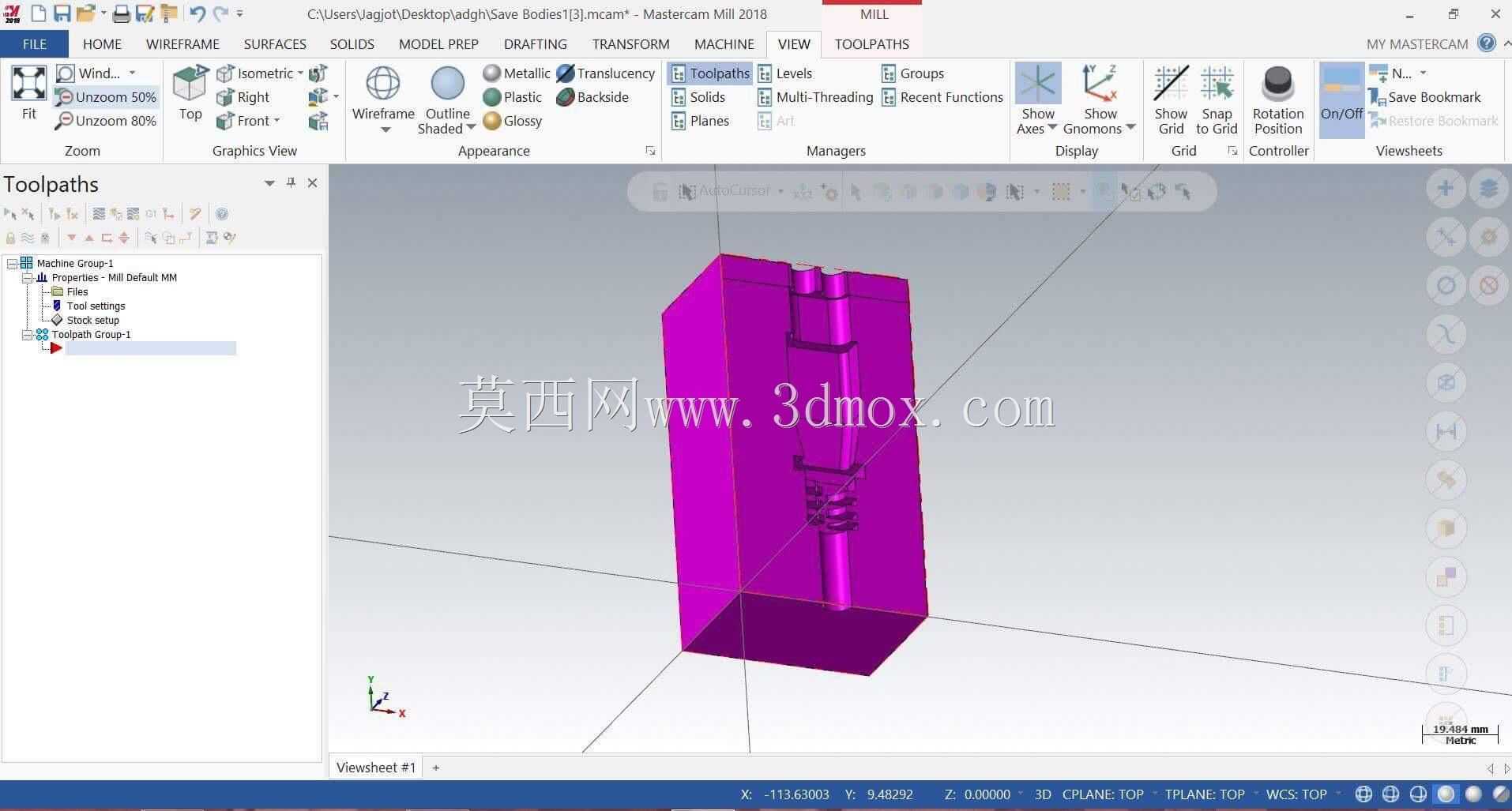This screenshot has height=811, width=1512.
Task: Open Isometric view dropdown arrow
Action: (300, 73)
